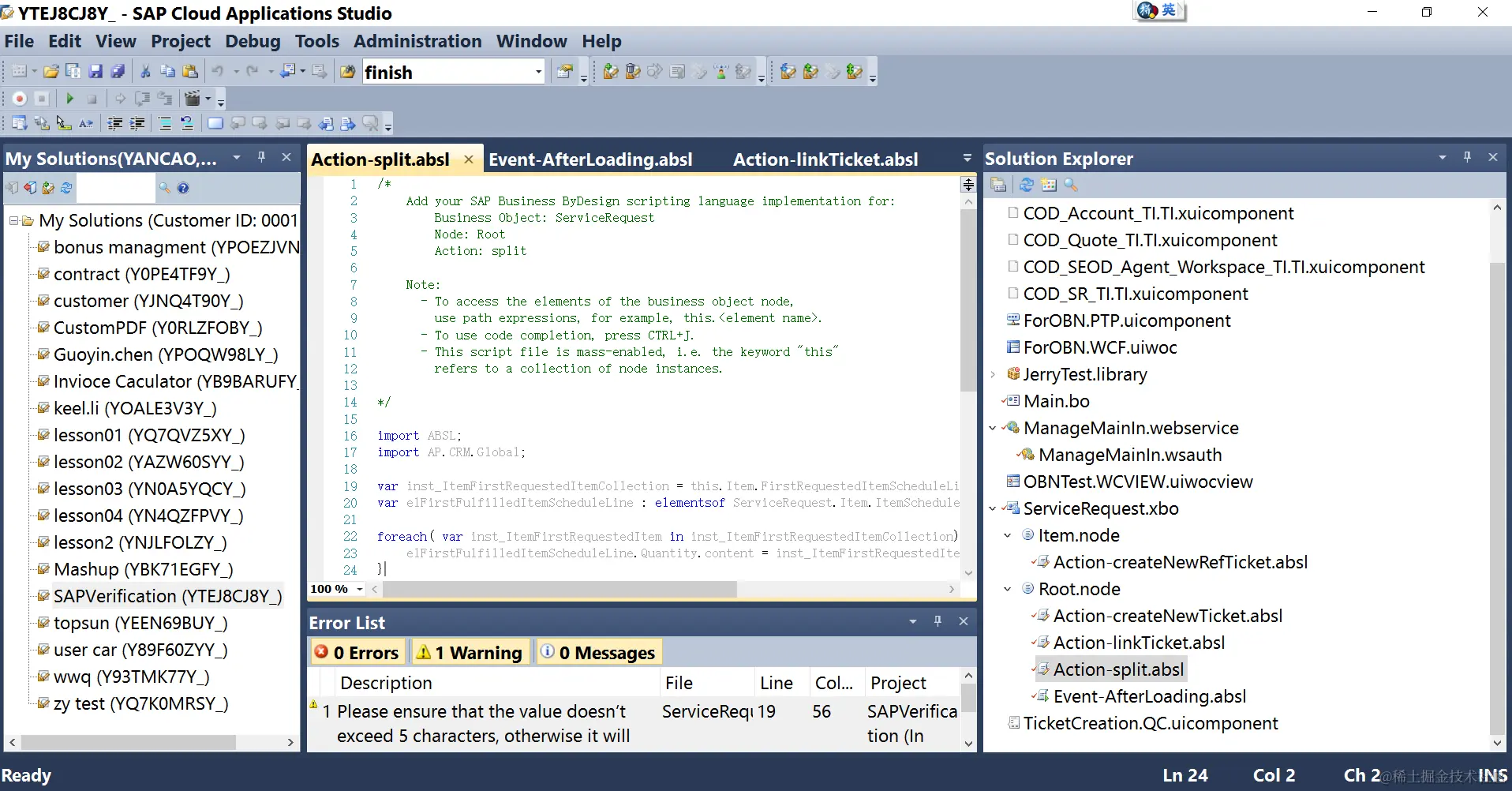
Task: Toggle auto-hide pin on Solution Explorer
Action: coord(1467,157)
